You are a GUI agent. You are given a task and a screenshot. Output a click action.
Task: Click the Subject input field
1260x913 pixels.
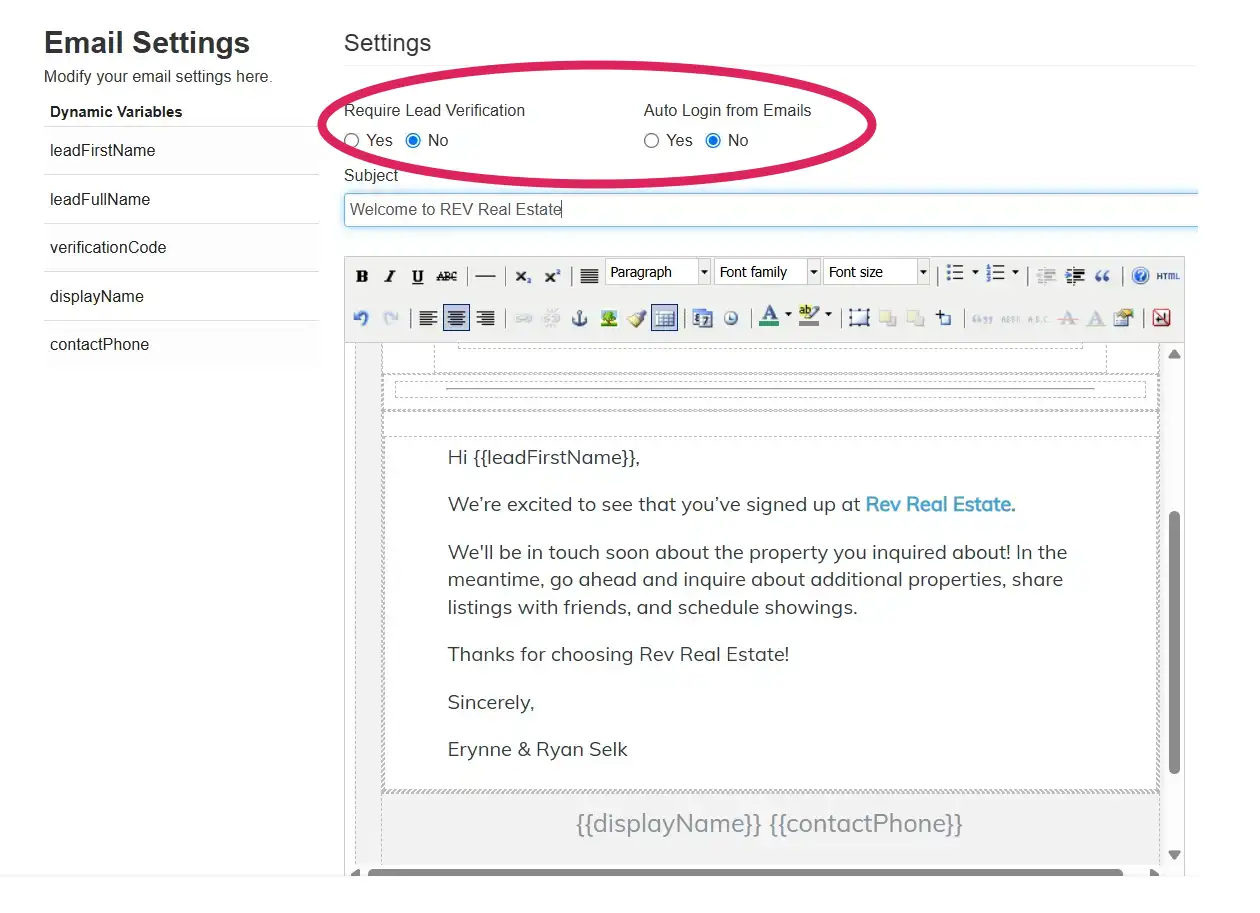pos(771,210)
